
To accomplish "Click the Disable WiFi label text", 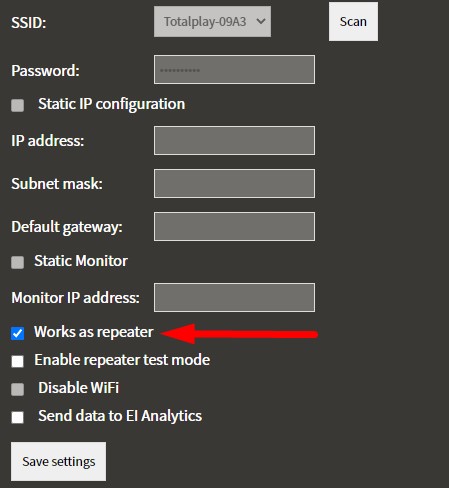I will [78, 388].
